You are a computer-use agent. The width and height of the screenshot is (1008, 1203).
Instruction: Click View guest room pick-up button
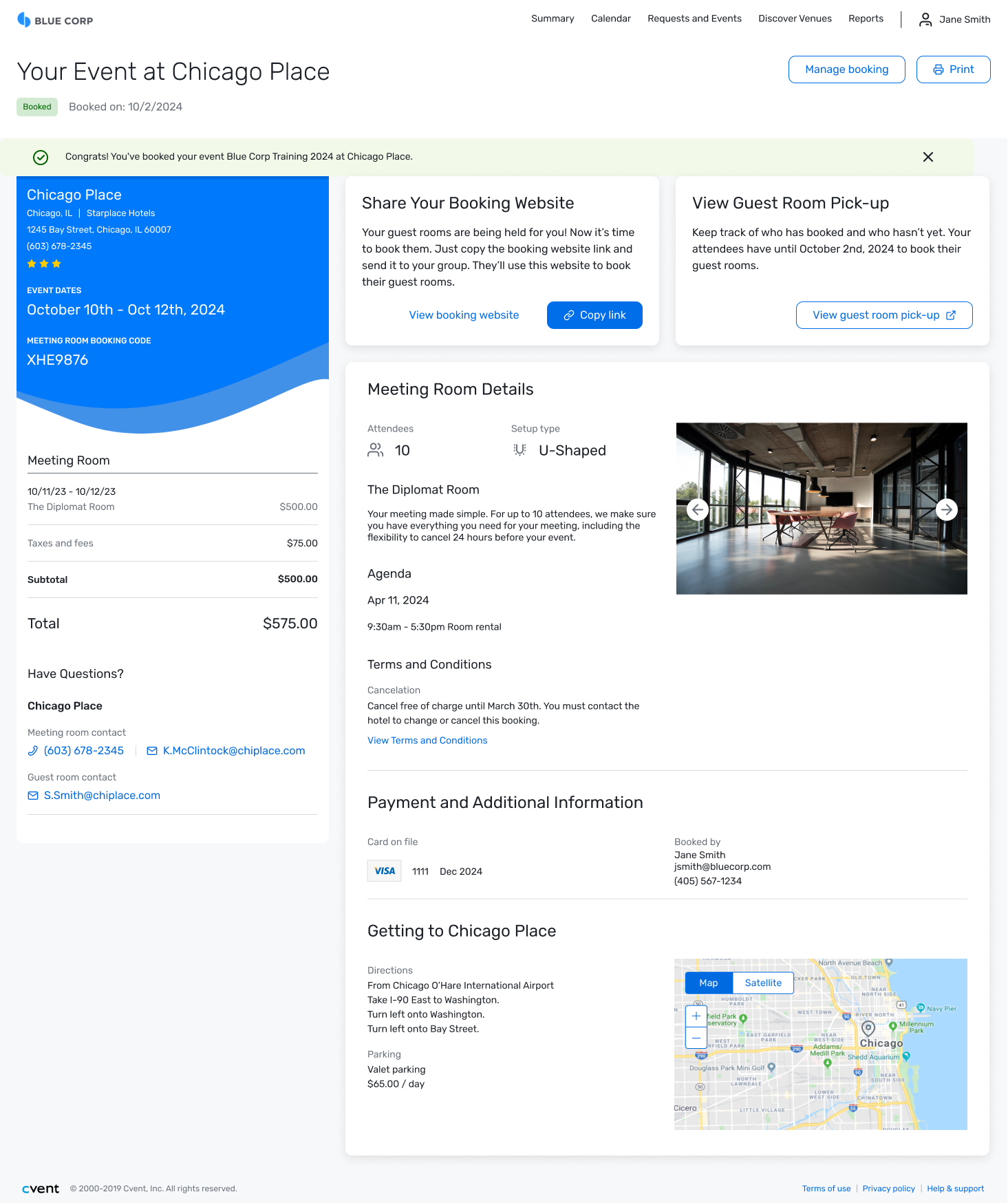(x=884, y=315)
